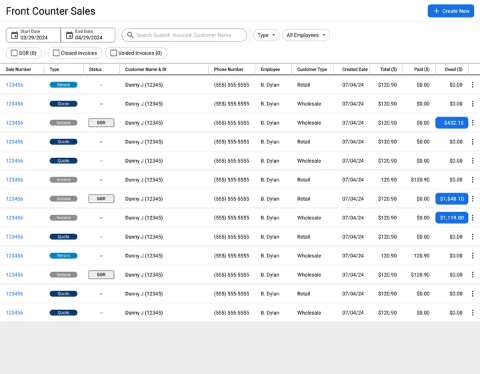The width and height of the screenshot is (480, 374).
Task: Sort by Customer Name & ID column
Action: 146,69
